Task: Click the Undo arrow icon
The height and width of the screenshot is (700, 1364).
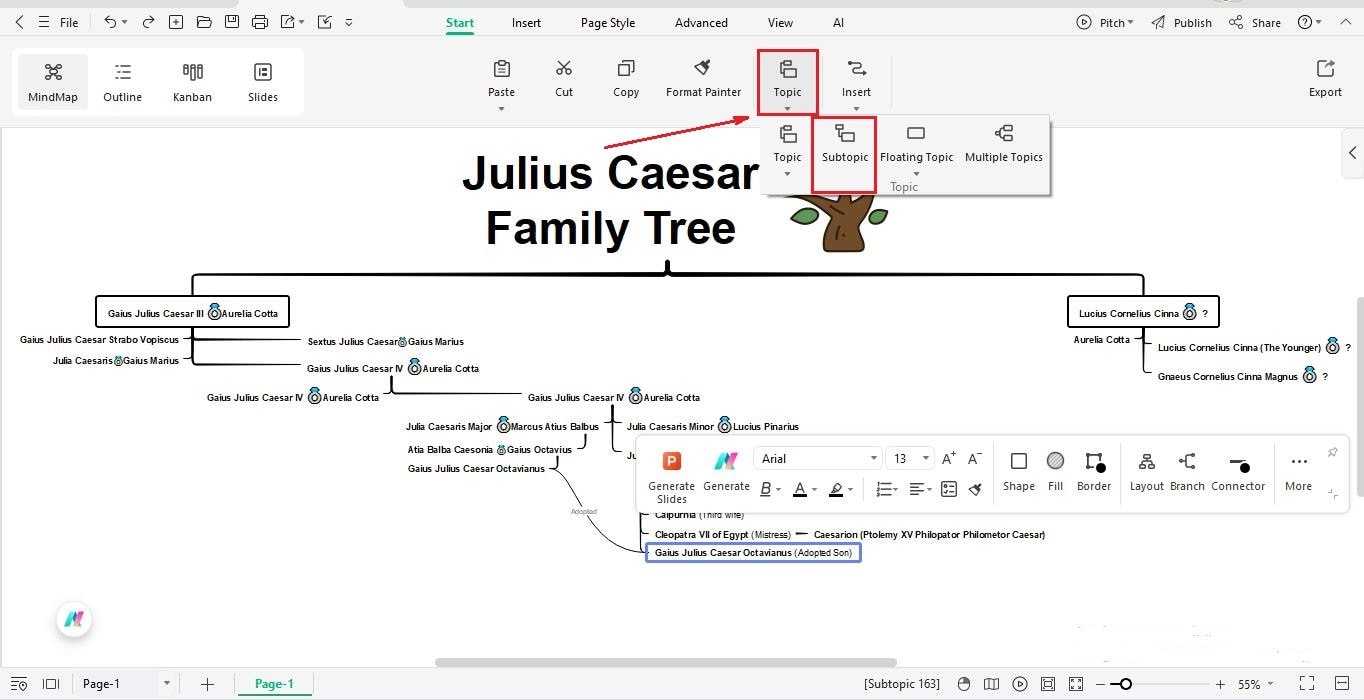Action: pyautogui.click(x=110, y=22)
